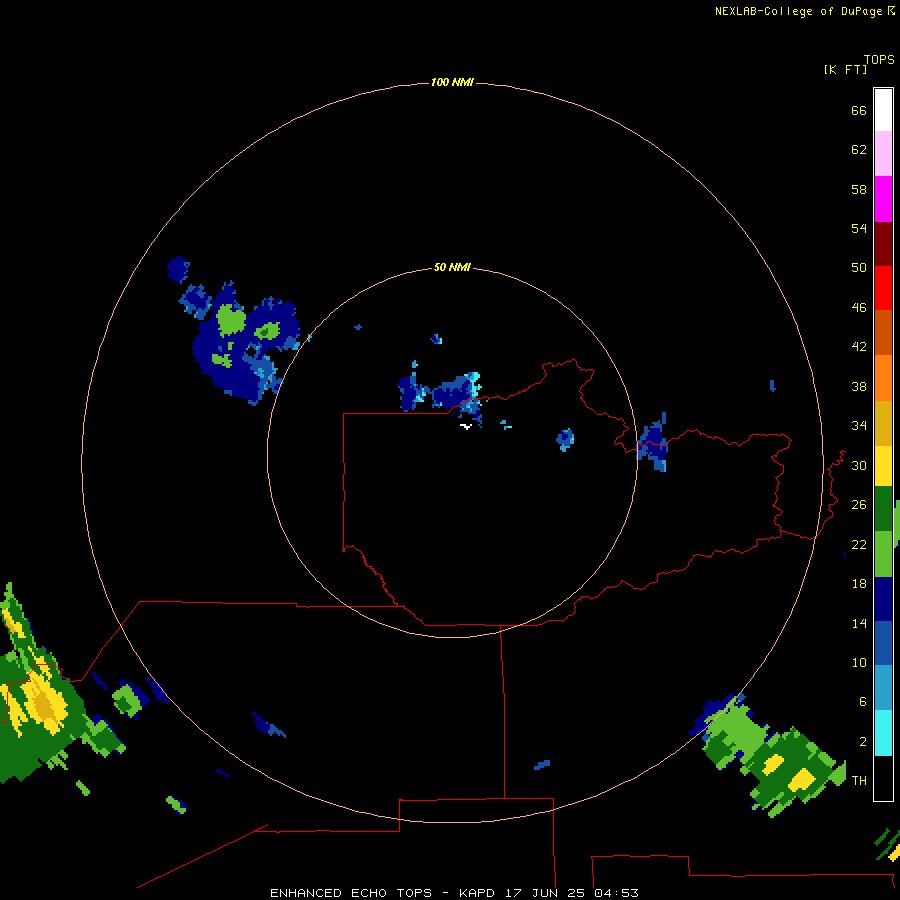
Task: Click the cyan legend swatch
Action: 883,733
